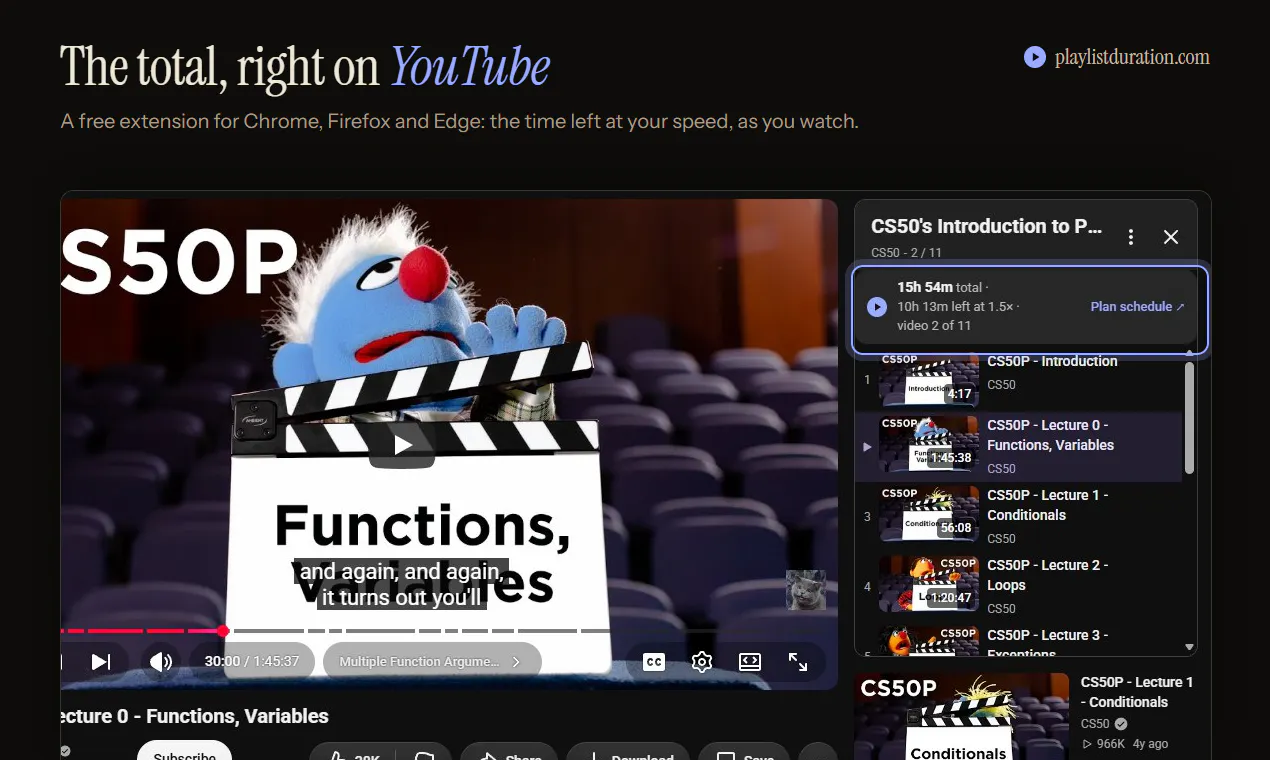Click the 15h 54m total text
1270x760 pixels.
[x=940, y=287]
